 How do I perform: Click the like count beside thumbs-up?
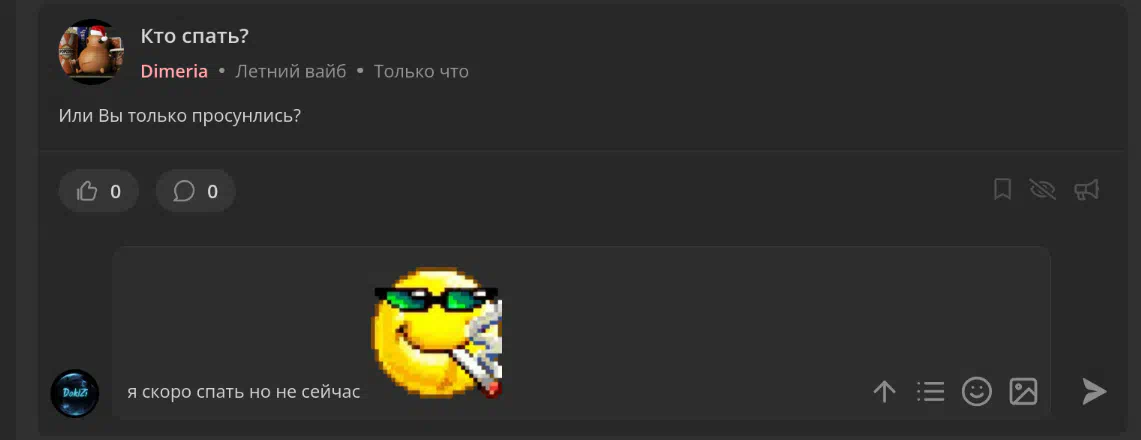tap(115, 192)
